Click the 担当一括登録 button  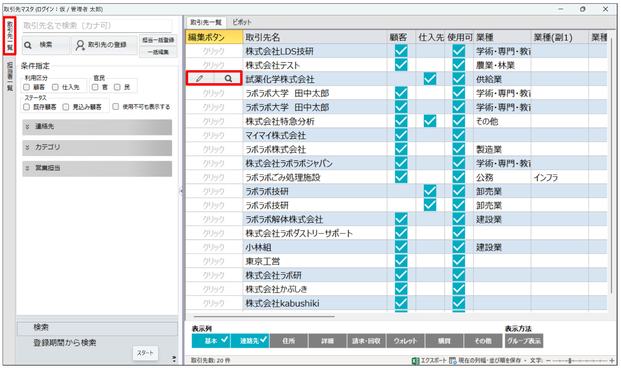(x=158, y=40)
